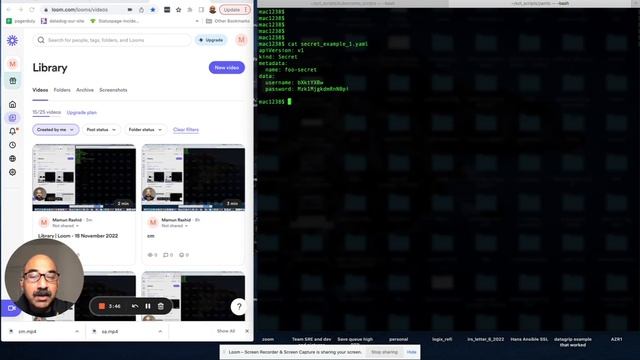
Task: Open Chrome extensions puzzle icon
Action: (190, 9)
